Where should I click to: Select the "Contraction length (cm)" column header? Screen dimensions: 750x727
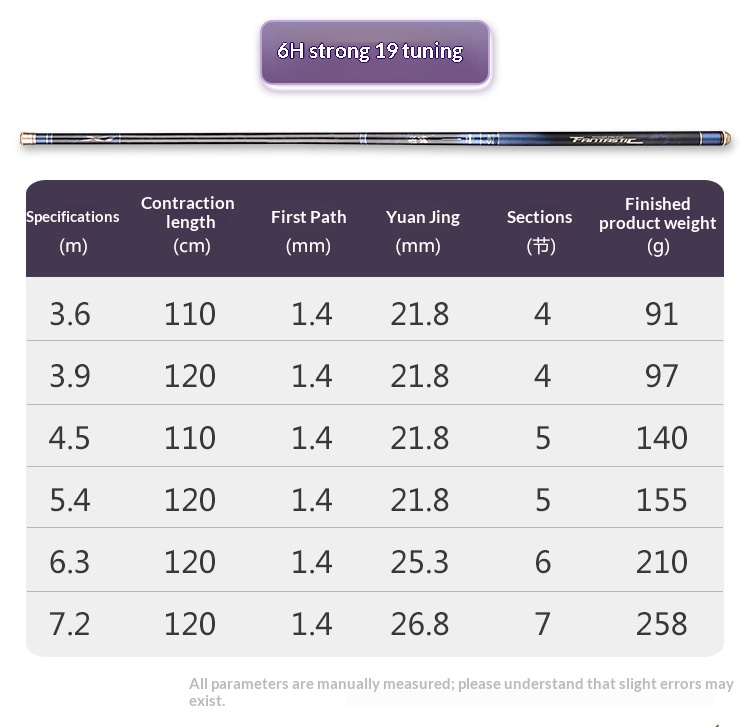point(188,224)
